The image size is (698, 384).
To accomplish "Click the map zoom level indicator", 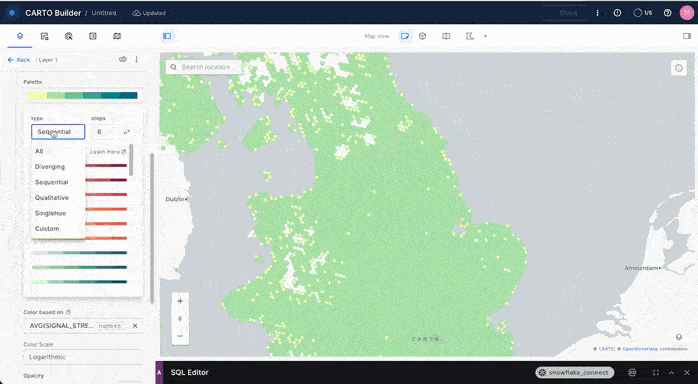I will [180, 319].
